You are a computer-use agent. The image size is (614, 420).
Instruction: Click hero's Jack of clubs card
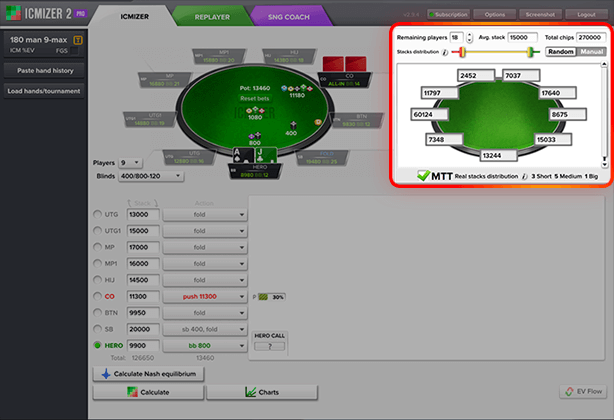coord(266,156)
